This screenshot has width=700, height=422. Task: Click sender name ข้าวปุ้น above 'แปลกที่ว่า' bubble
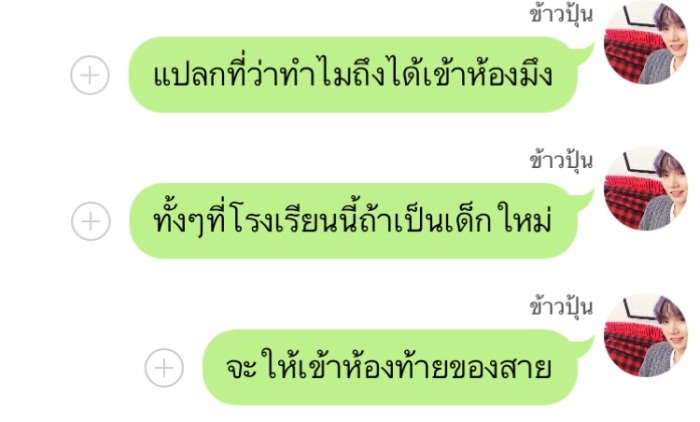pos(561,15)
